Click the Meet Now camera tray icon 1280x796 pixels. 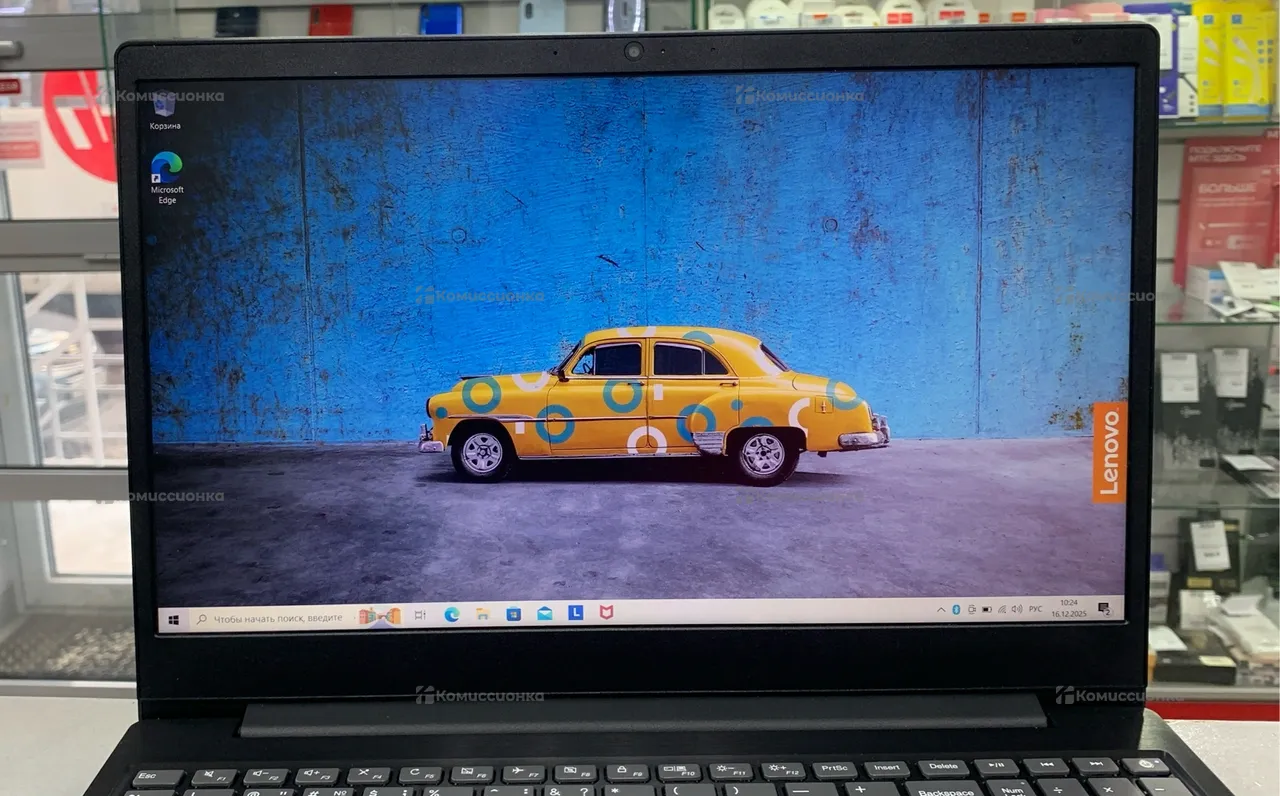pos(971,609)
